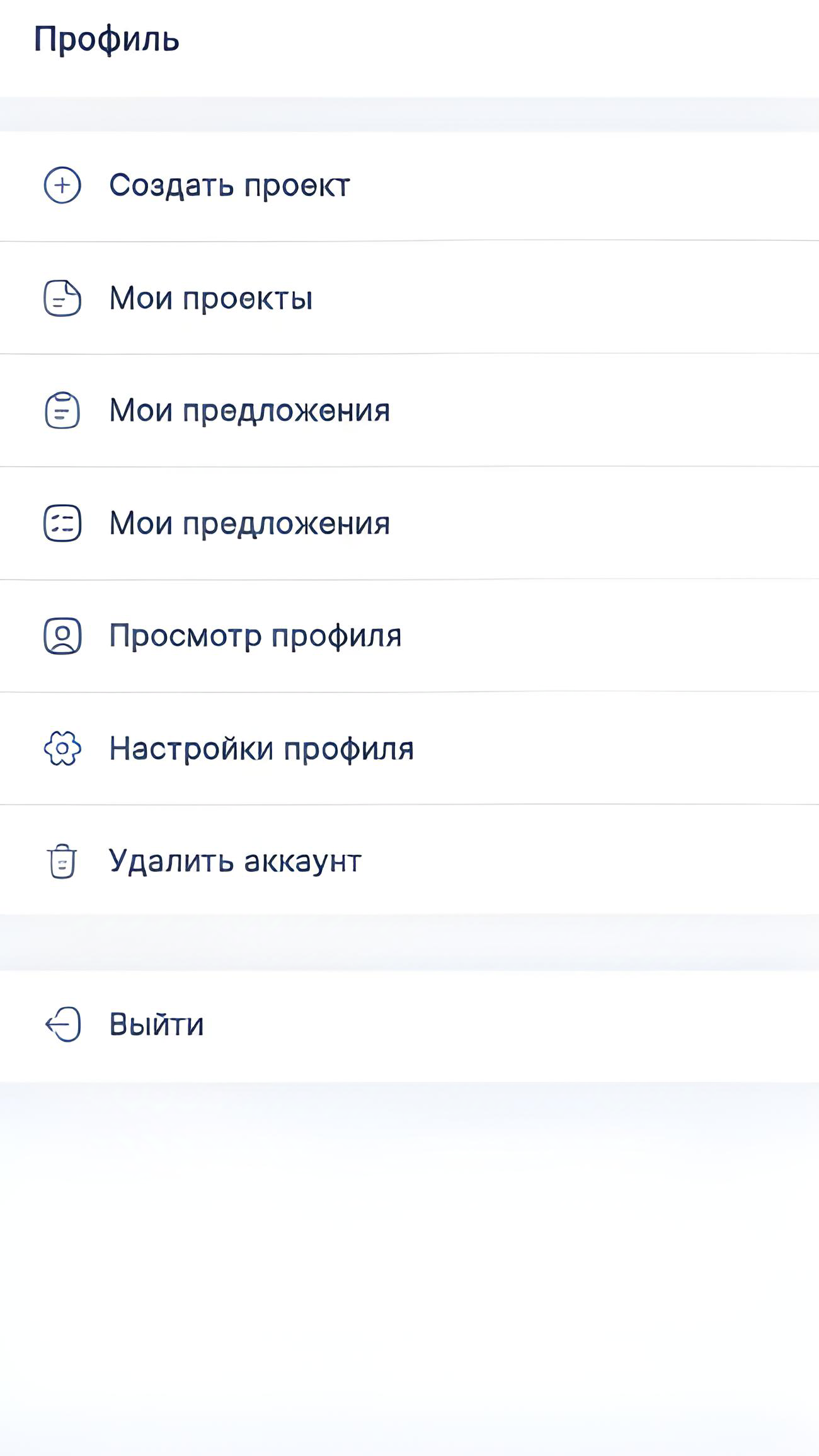Click the Удалить аккаунт option
Screen dimensions: 819x1456
[234, 860]
